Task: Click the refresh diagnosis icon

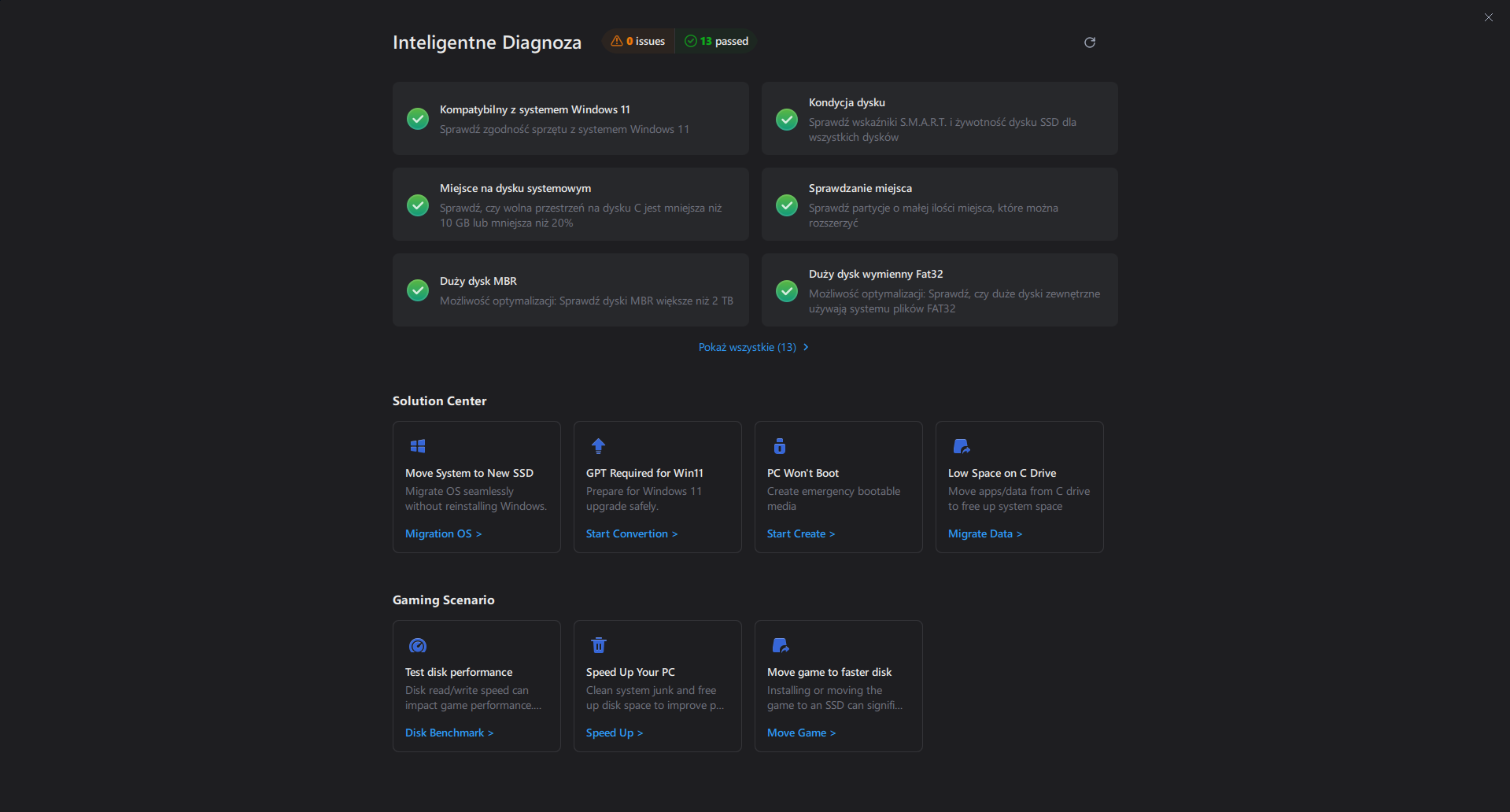Action: point(1090,42)
